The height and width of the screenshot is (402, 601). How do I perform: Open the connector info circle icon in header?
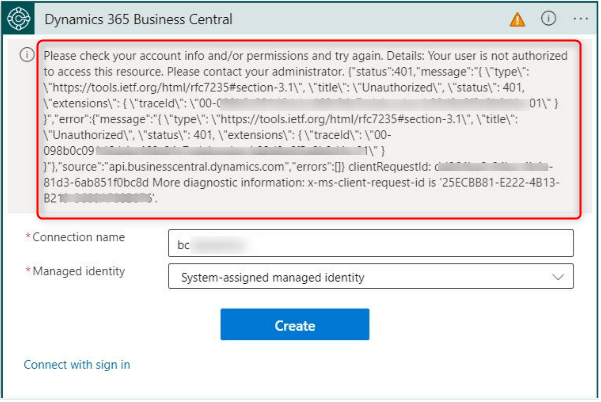(548, 19)
